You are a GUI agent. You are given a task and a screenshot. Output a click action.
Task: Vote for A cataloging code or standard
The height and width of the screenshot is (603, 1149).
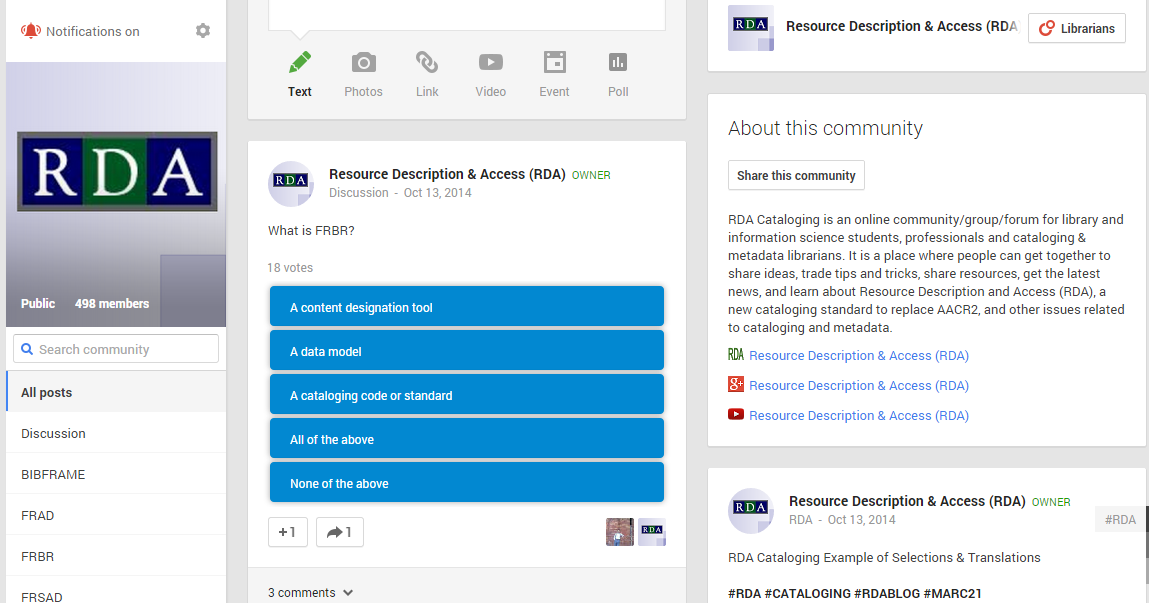pyautogui.click(x=467, y=394)
